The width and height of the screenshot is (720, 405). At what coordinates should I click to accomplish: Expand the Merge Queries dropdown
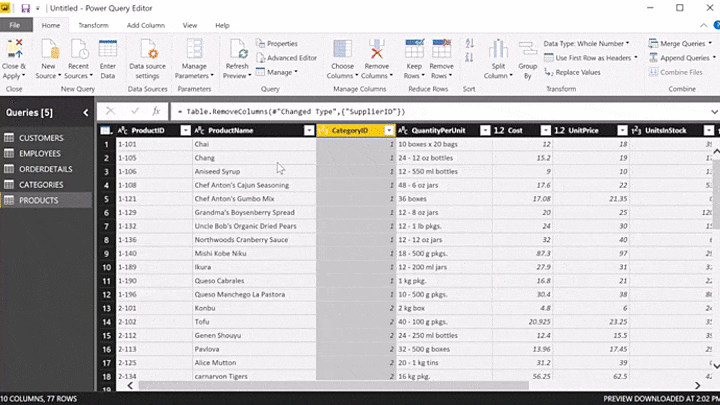710,44
